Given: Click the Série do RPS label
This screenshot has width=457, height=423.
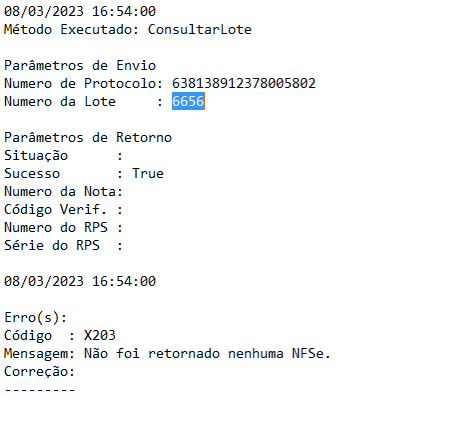Looking at the screenshot, I should pyautogui.click(x=52, y=245).
